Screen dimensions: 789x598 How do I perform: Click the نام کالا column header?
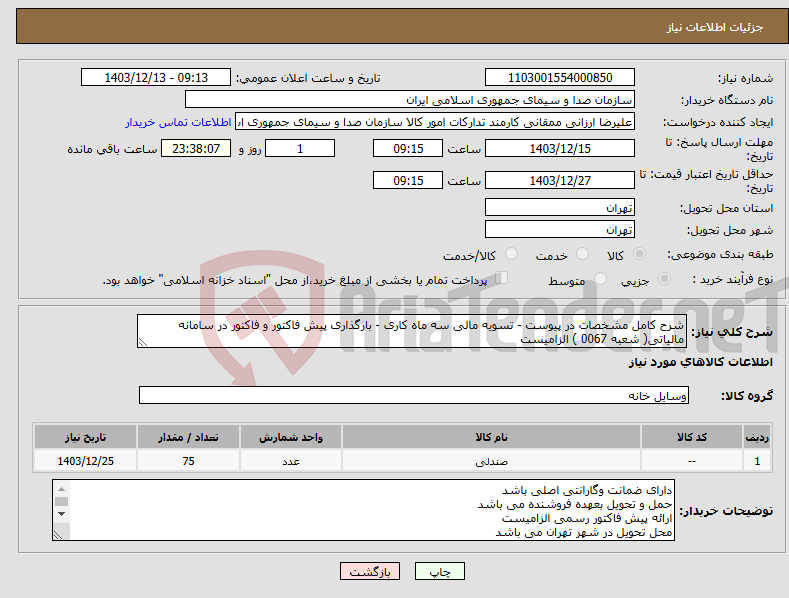tap(491, 437)
